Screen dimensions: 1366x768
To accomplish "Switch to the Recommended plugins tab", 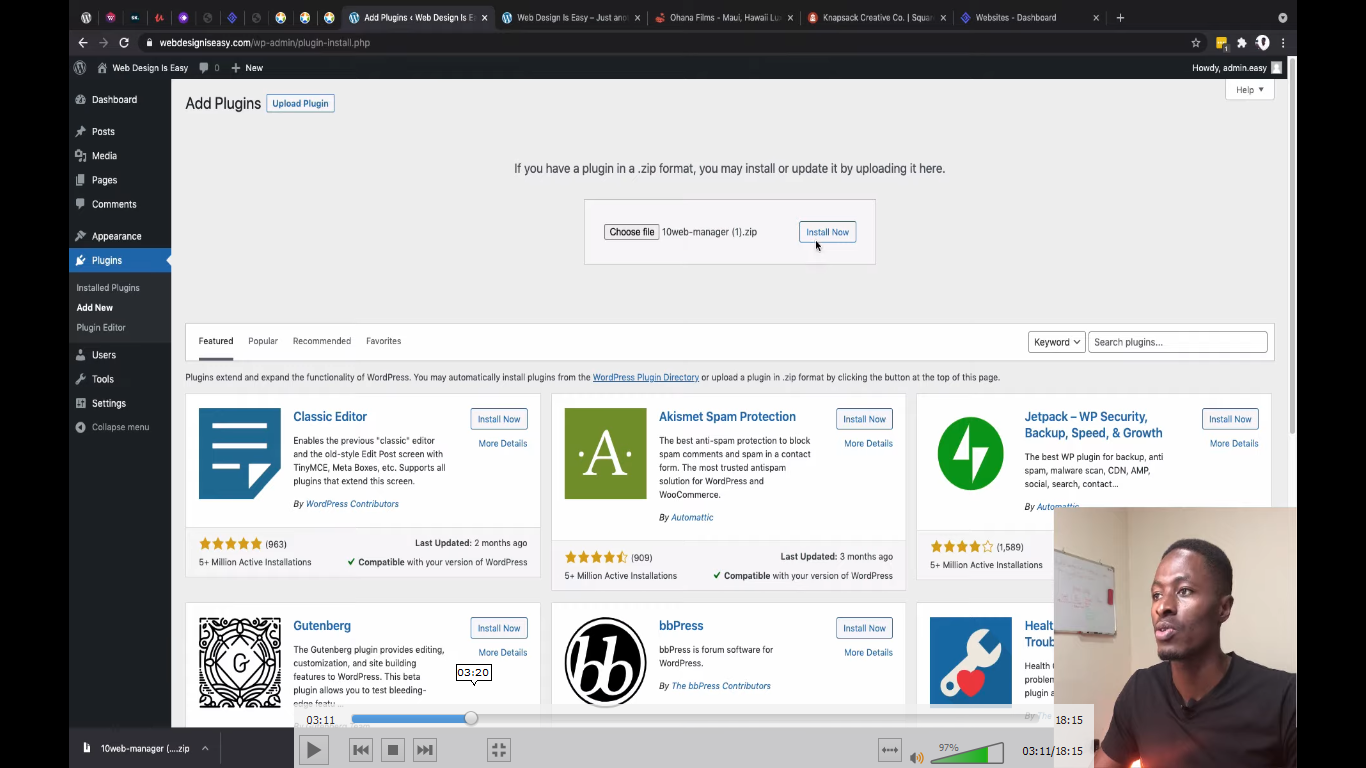I will pyautogui.click(x=322, y=341).
